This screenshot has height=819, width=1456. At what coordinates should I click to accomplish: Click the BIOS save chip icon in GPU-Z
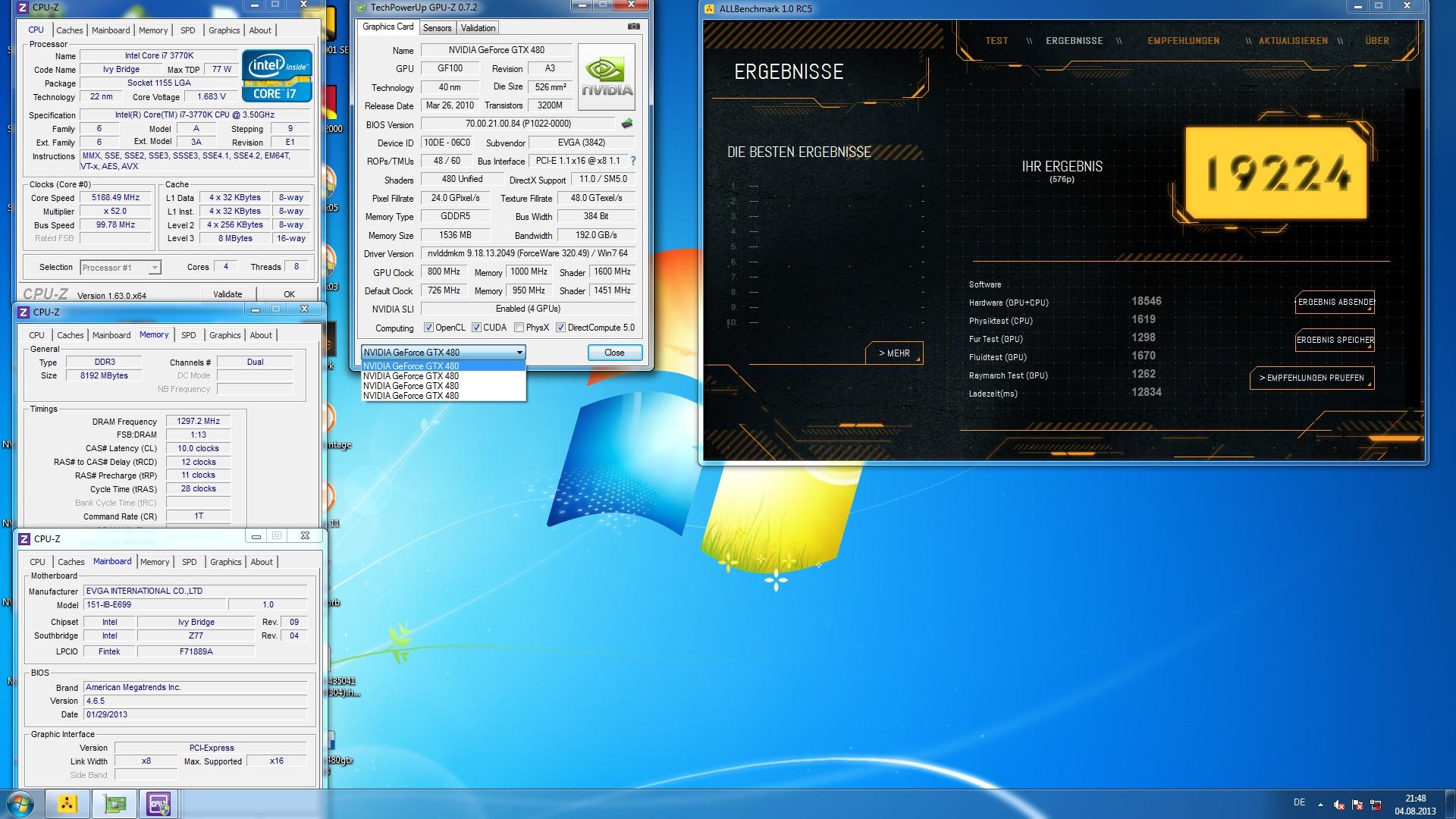[627, 124]
